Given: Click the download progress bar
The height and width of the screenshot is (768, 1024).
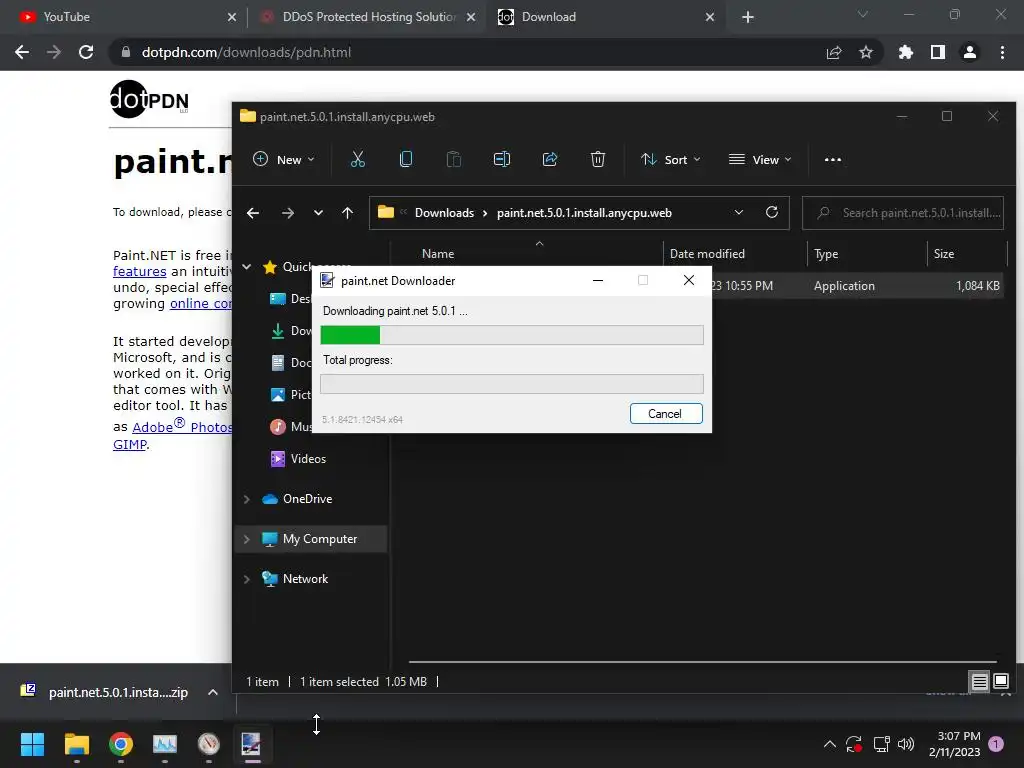Looking at the screenshot, I should (511, 335).
